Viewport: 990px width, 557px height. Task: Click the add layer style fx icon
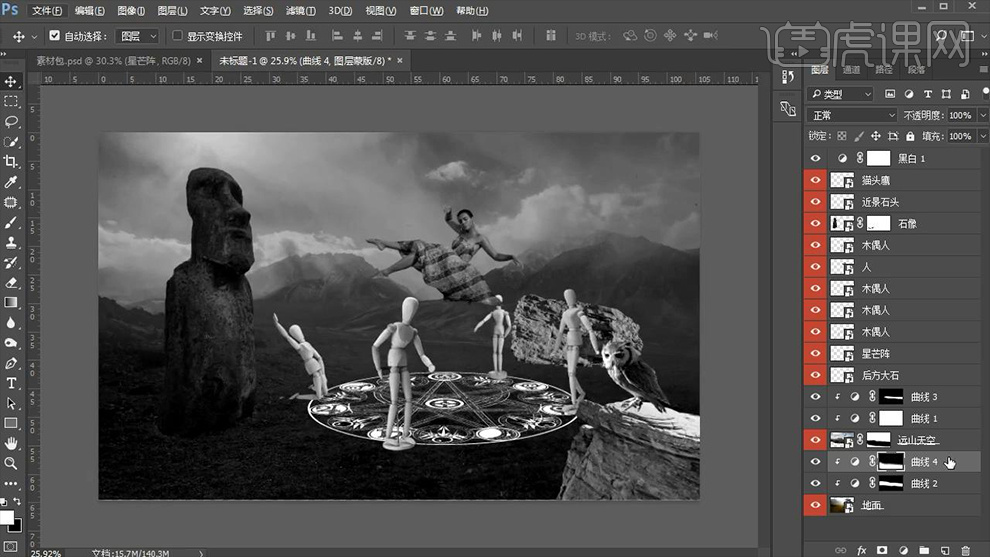[861, 551]
